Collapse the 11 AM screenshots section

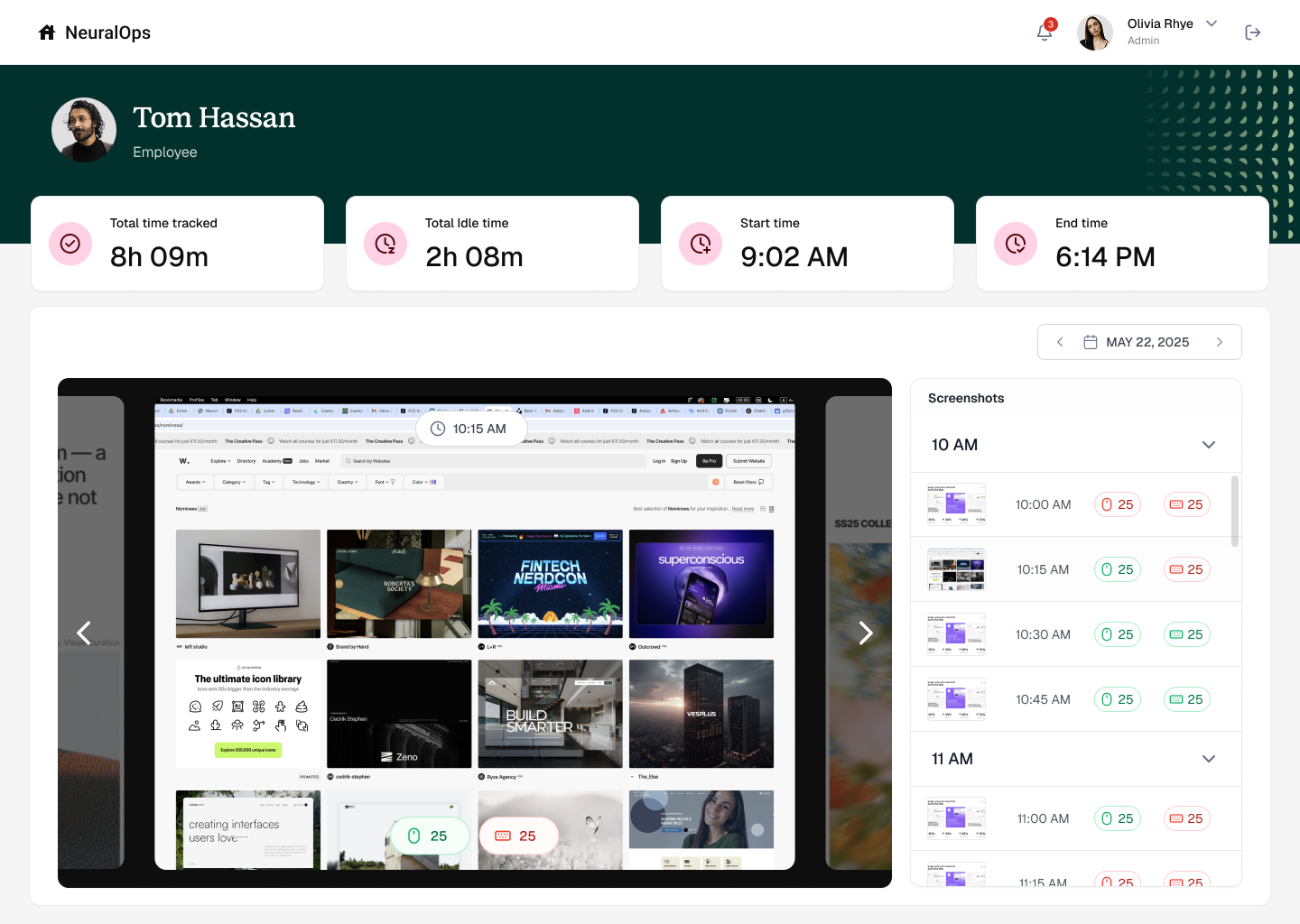click(x=1209, y=759)
